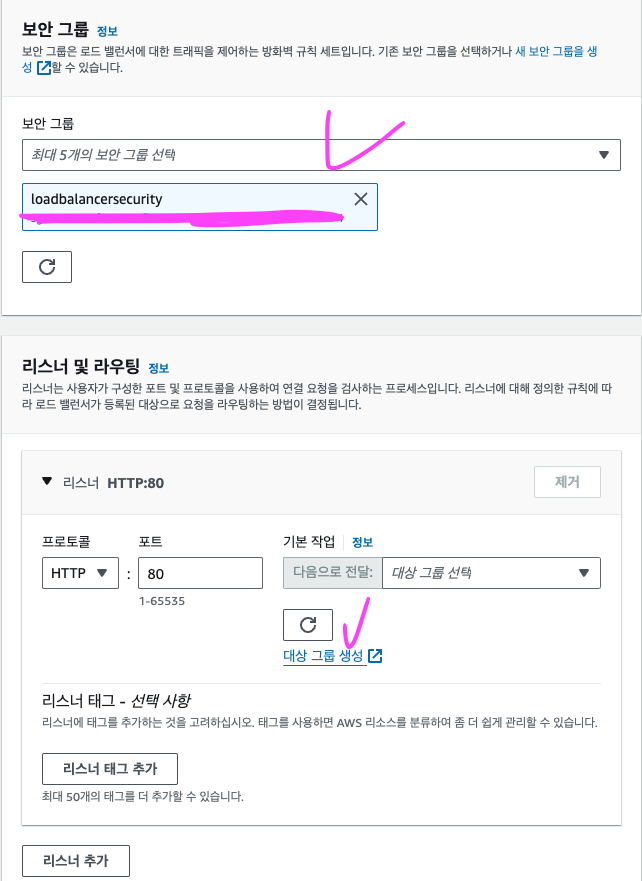Remove the loadbalancersecurity group with X icon
This screenshot has width=642, height=881.
[361, 199]
